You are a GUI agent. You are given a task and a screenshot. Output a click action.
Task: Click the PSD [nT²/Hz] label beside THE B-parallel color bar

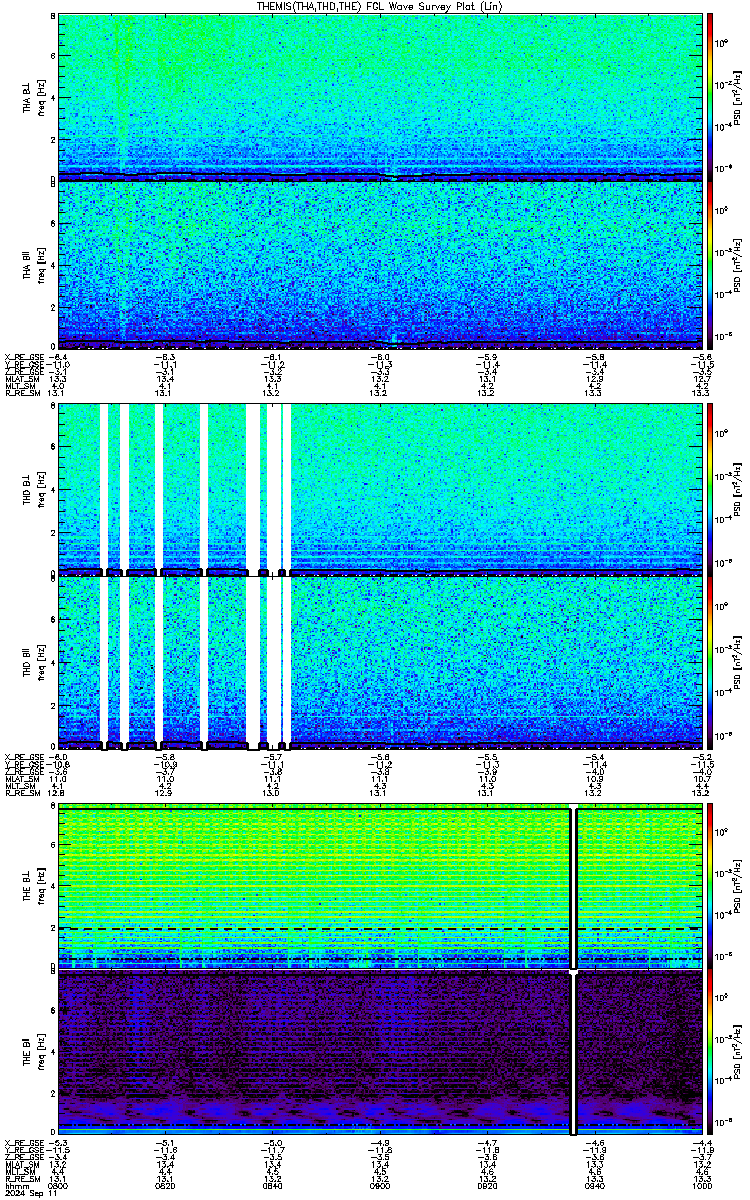[736, 1053]
